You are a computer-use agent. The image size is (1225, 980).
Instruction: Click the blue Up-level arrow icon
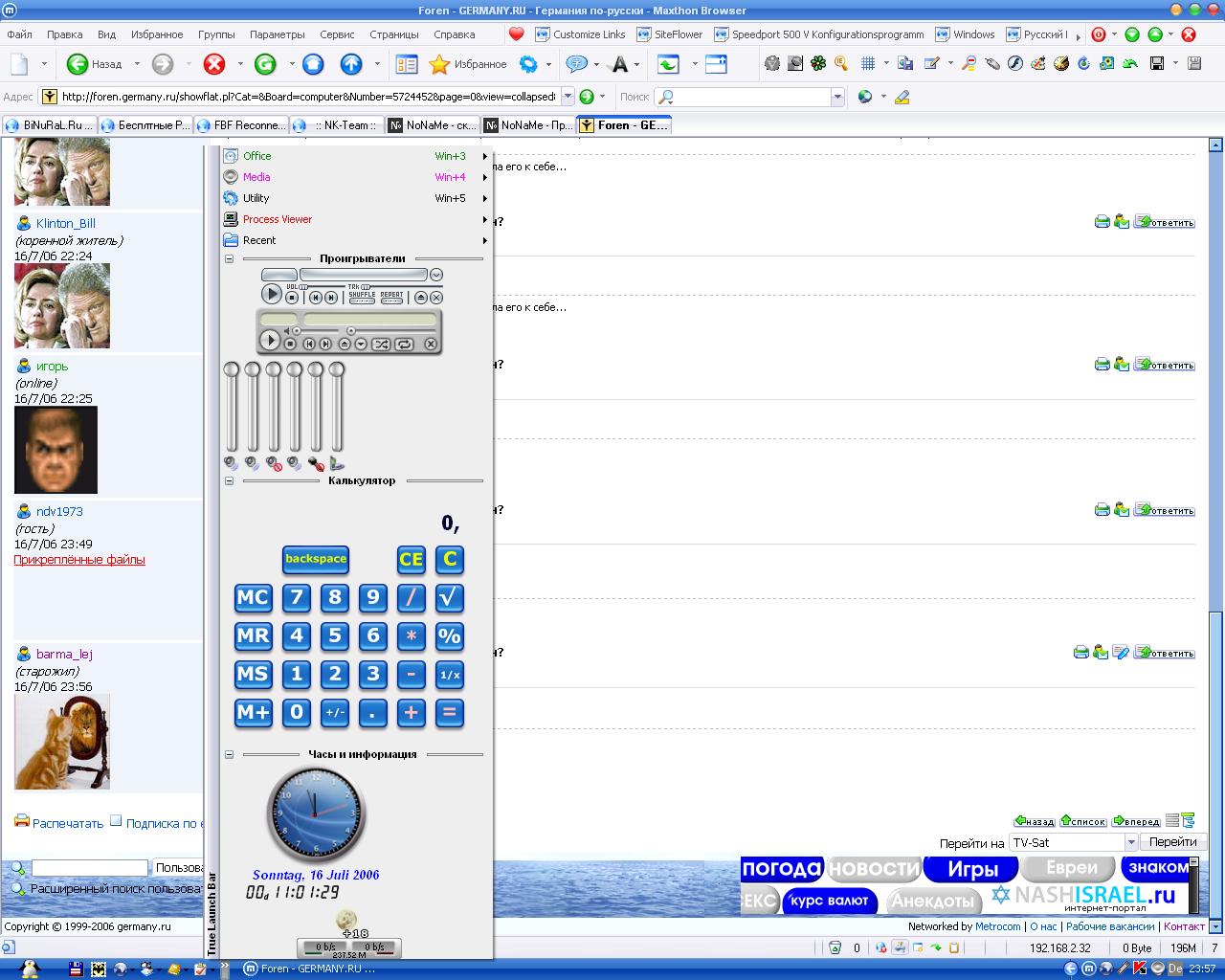tap(351, 64)
